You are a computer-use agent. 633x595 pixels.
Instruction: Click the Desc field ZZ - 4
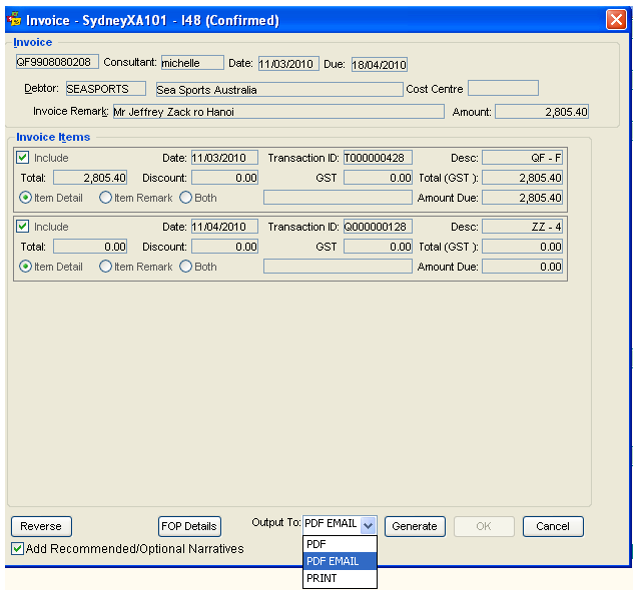coord(522,227)
